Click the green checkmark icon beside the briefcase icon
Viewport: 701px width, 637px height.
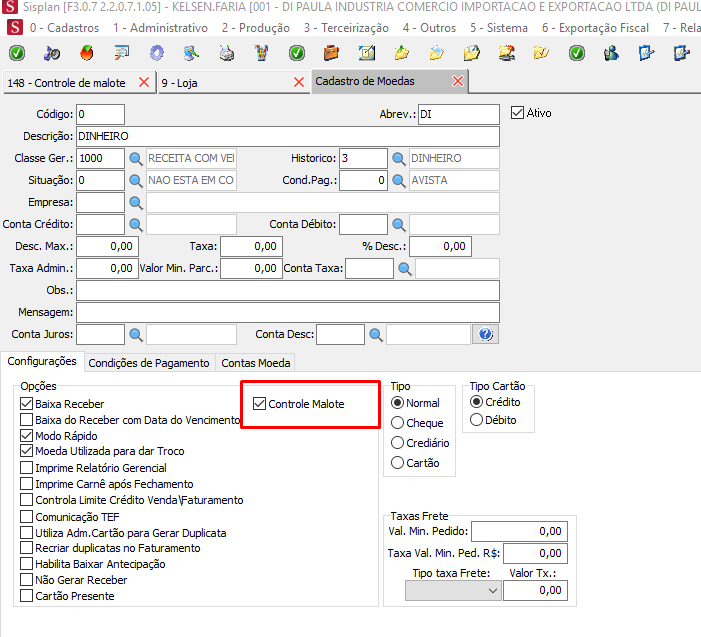(297, 53)
